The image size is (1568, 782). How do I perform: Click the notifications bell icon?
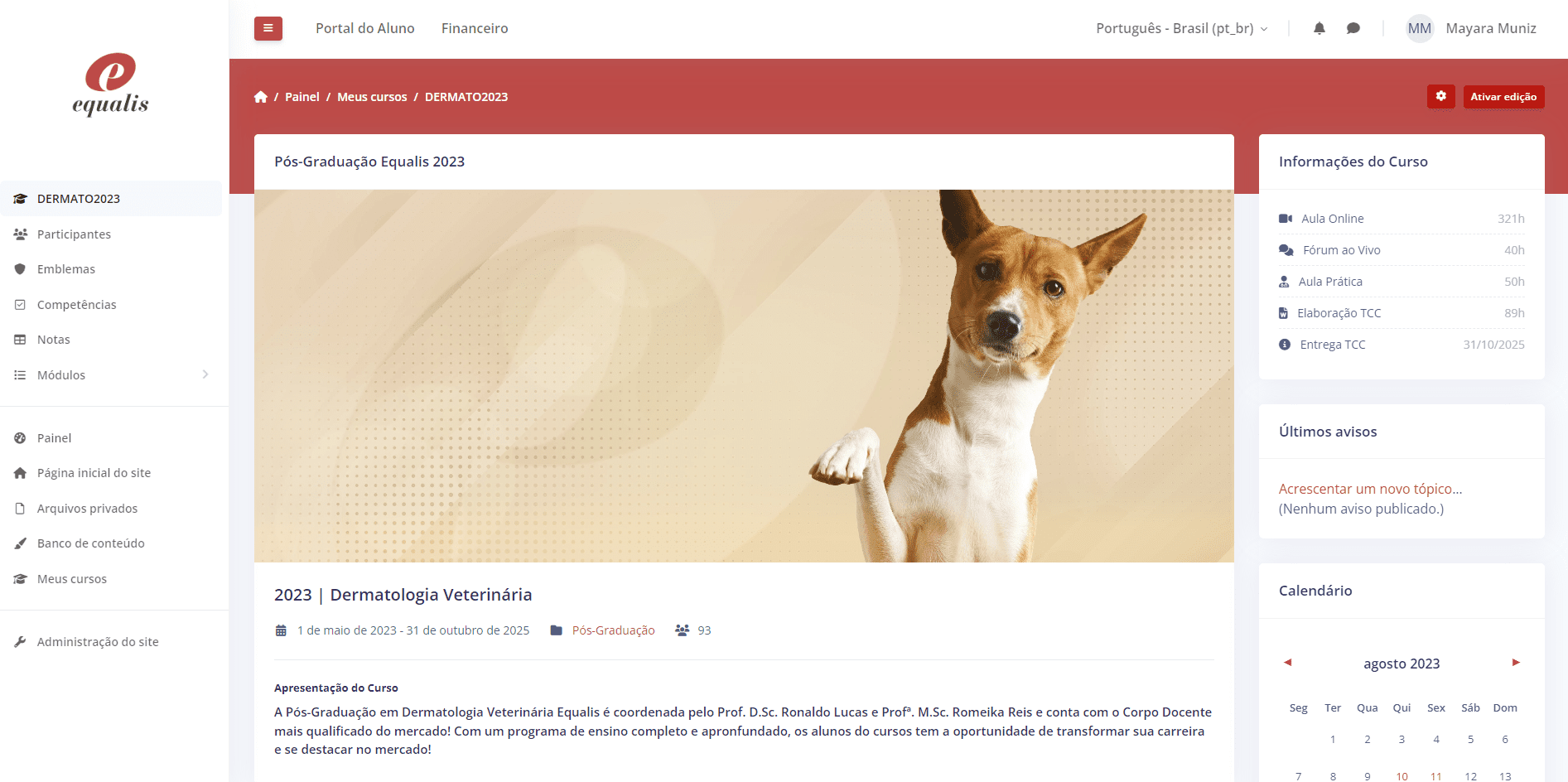click(1320, 28)
